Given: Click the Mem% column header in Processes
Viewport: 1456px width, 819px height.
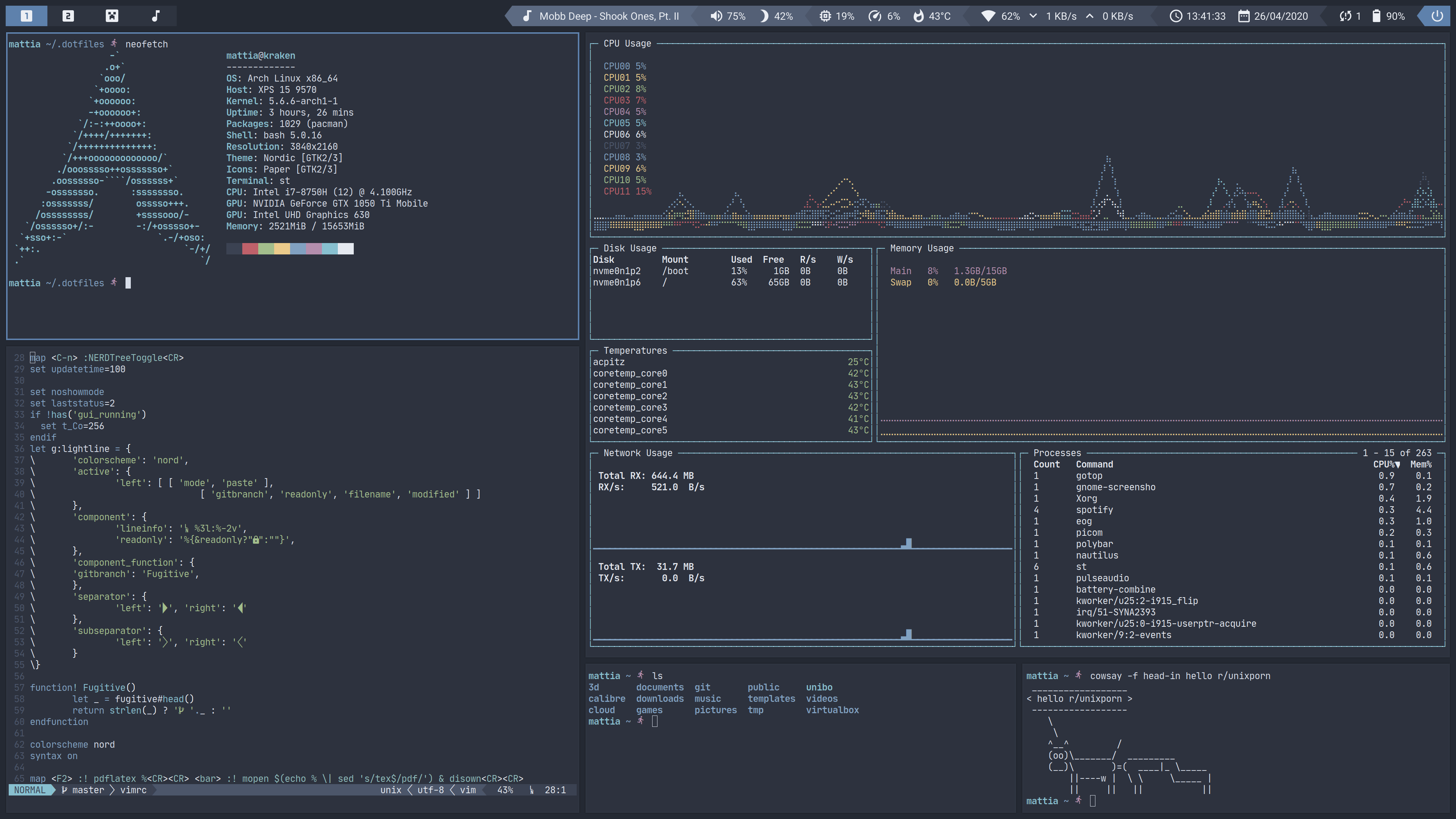Looking at the screenshot, I should [1421, 464].
